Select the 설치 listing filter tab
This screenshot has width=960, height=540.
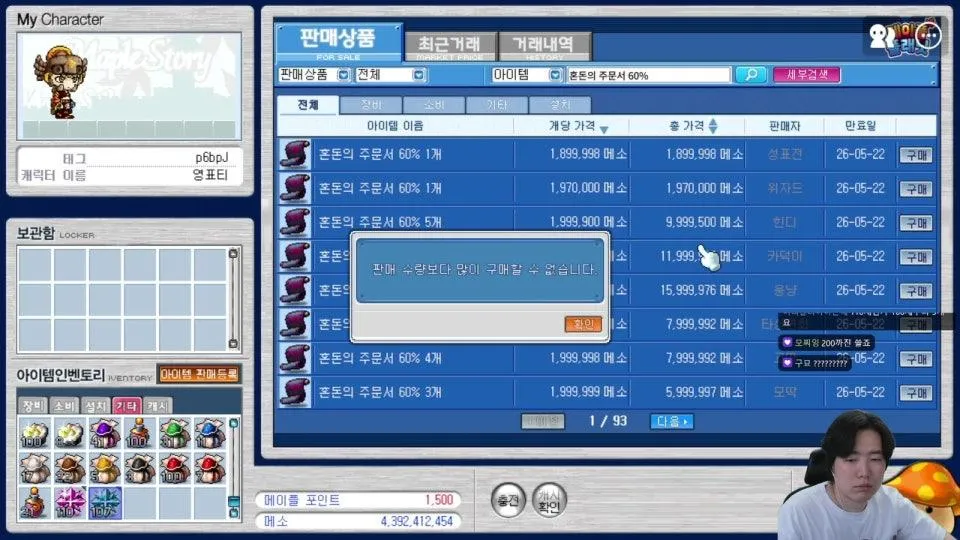point(560,105)
